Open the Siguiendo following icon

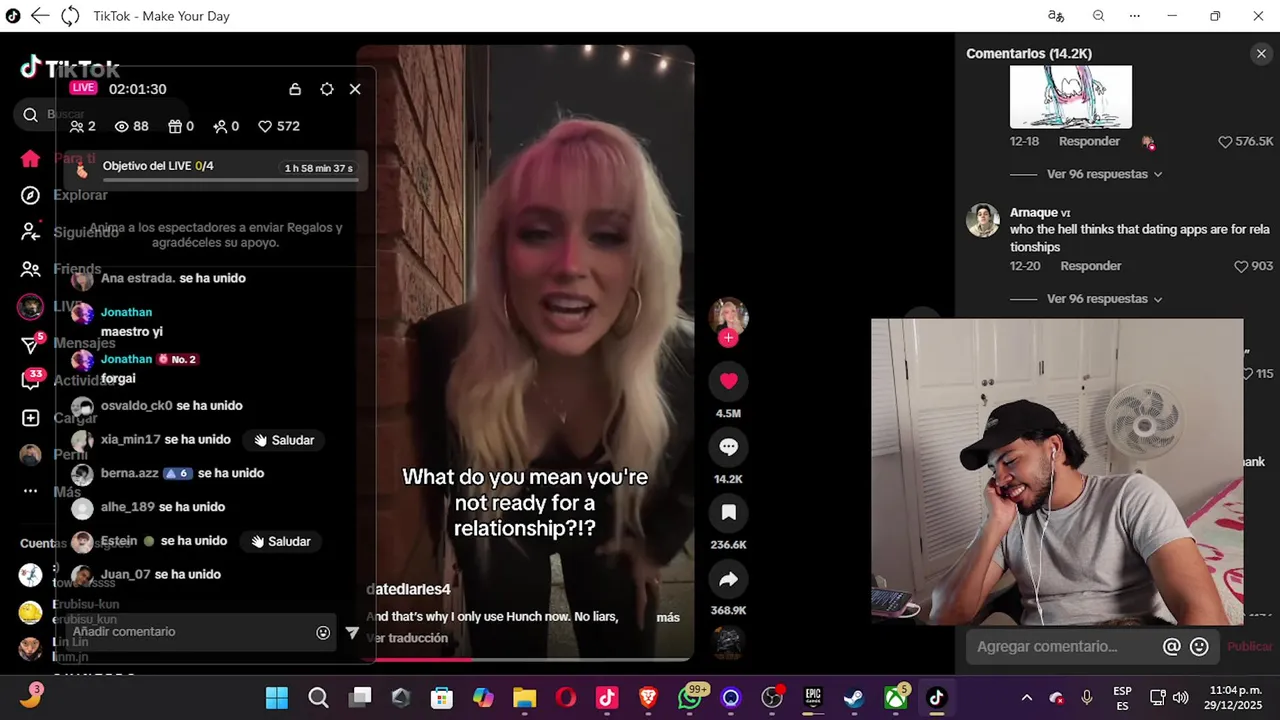[31, 232]
